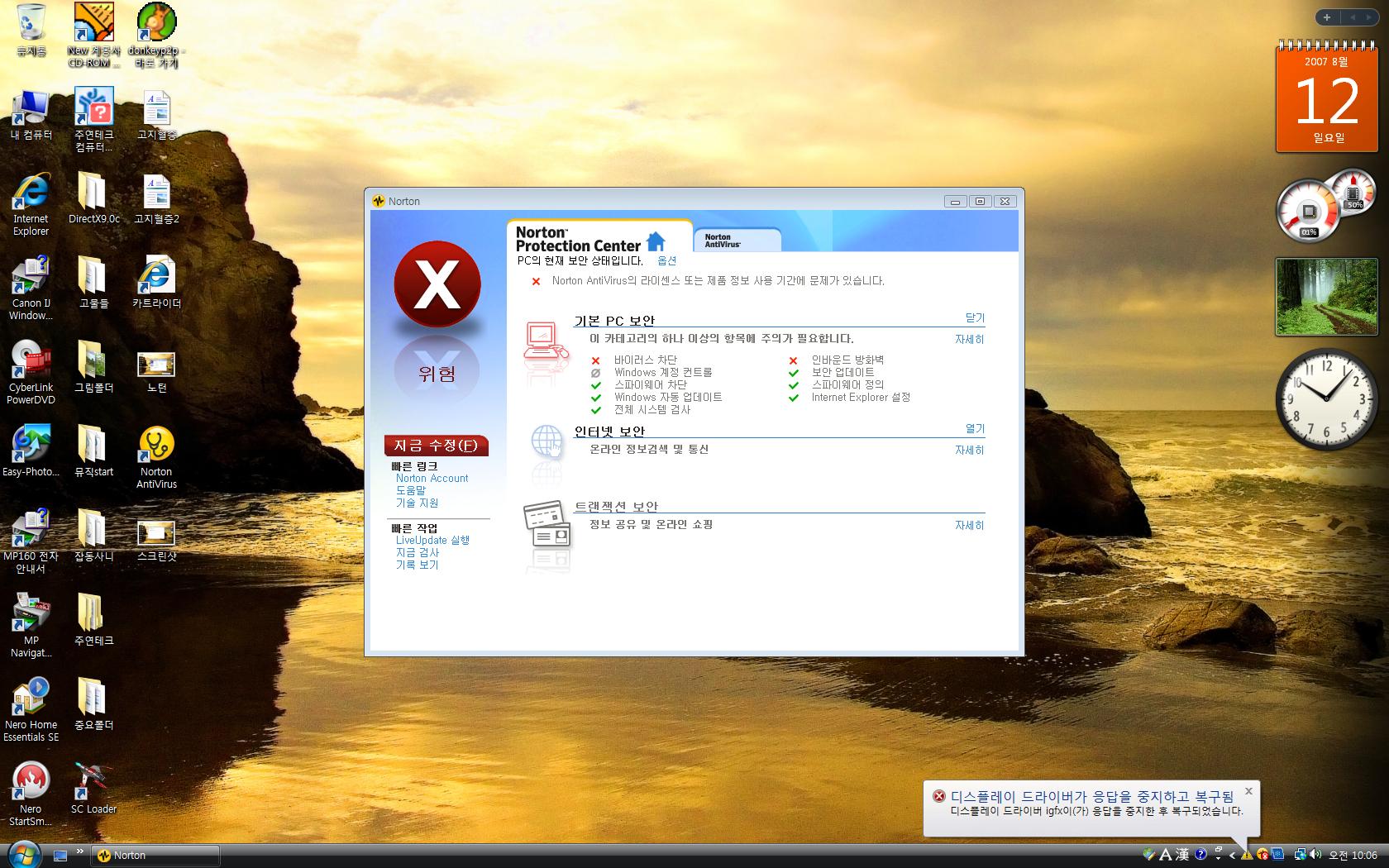This screenshot has width=1389, height=868.
Task: Expand quick launch overflow chevron
Action: 80,851
